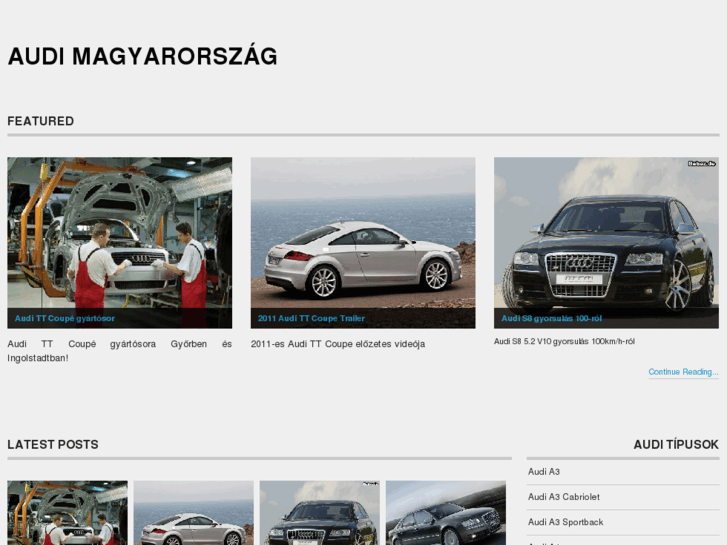Open the featured silver Audi TT Coupe image
Image resolution: width=727 pixels, height=545 pixels.
pyautogui.click(x=363, y=243)
